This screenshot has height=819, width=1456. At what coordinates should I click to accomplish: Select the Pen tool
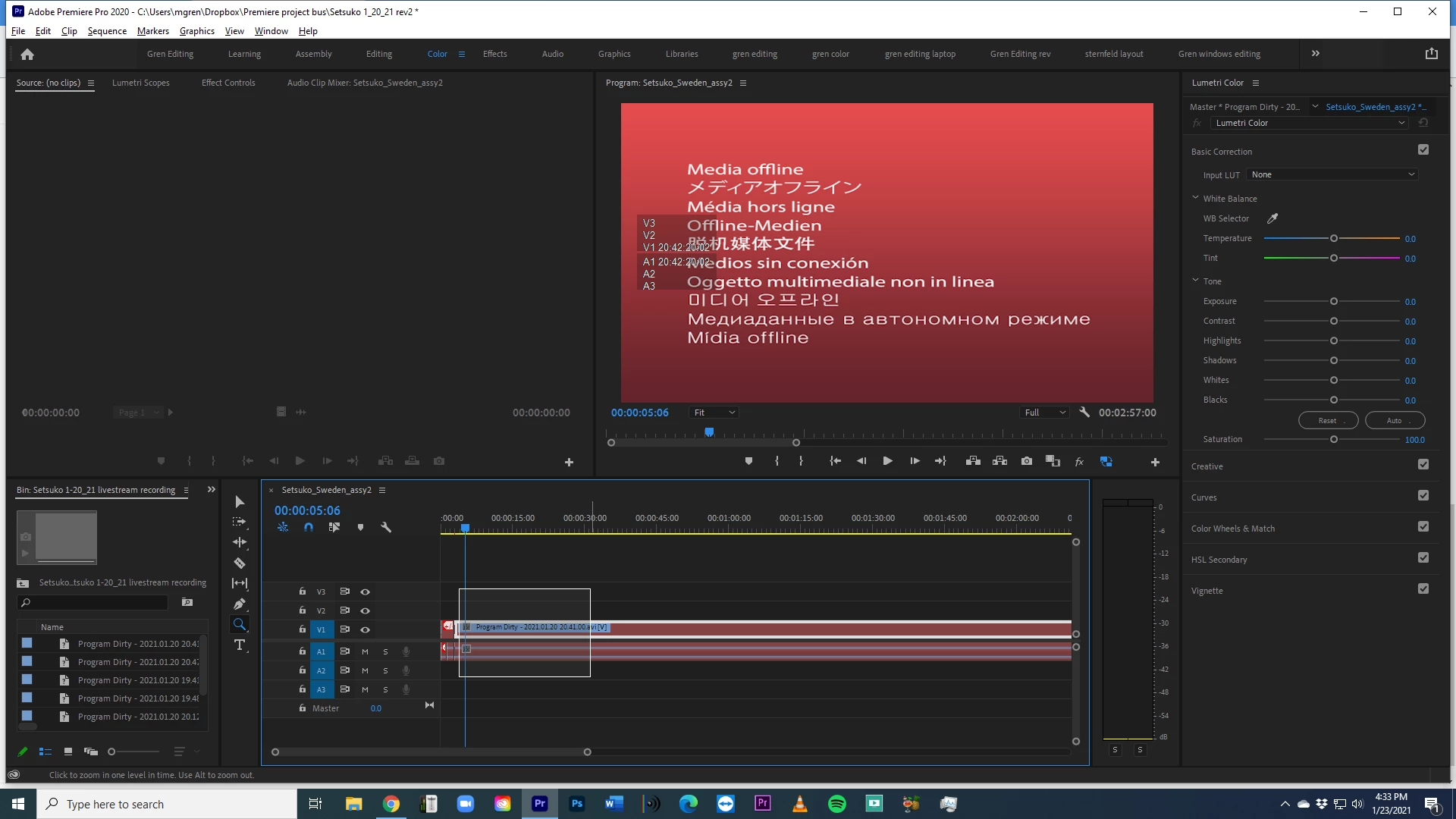240,604
